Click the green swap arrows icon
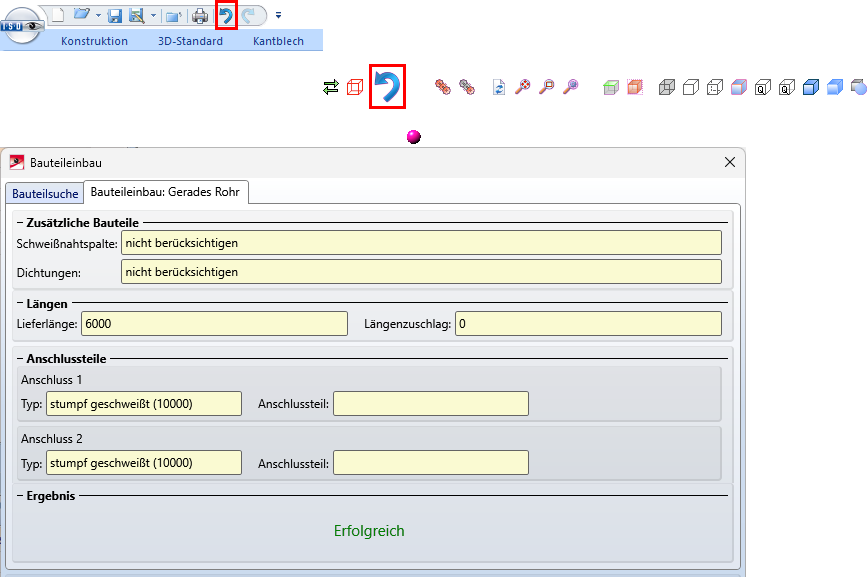Viewport: 867px width, 577px height. pos(331,87)
